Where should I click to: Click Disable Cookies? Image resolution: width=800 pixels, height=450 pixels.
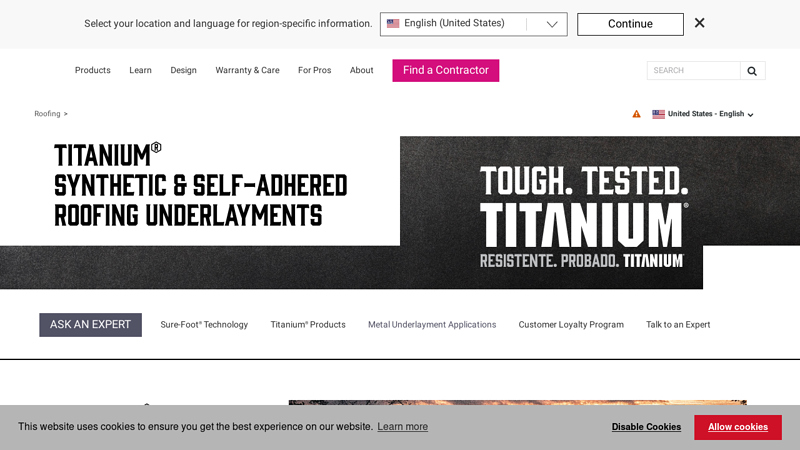pos(646,427)
